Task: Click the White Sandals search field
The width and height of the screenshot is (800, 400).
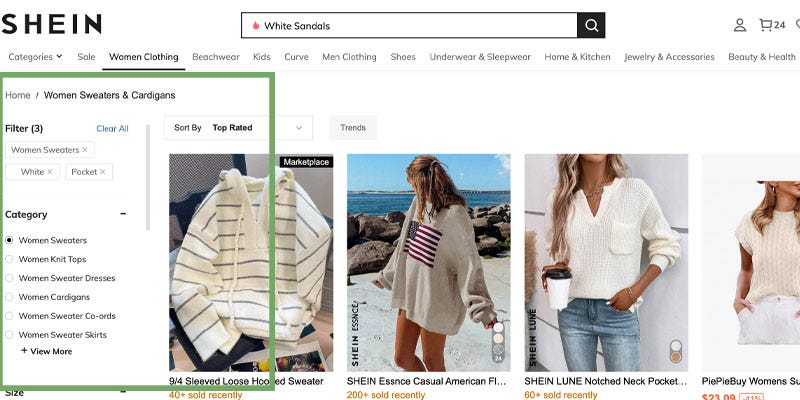Action: coord(409,26)
